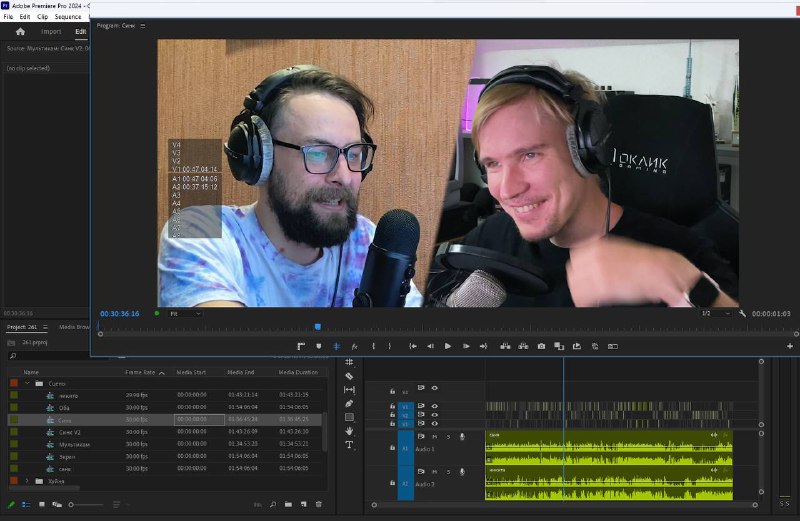Step back one frame in Program monitor

point(430,346)
